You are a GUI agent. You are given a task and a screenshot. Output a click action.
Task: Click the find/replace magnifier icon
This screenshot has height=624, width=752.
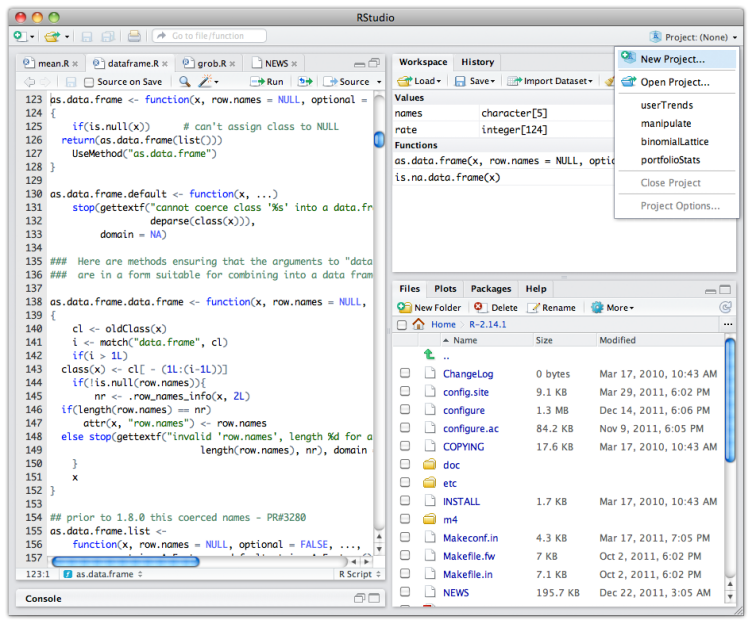click(184, 81)
